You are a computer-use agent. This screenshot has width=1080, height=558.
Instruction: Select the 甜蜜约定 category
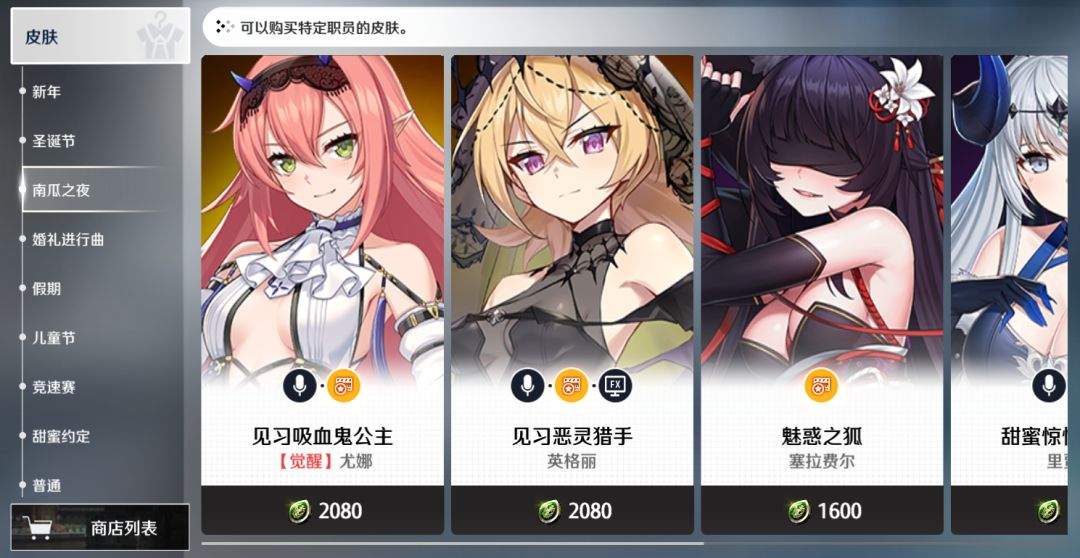[x=61, y=437]
